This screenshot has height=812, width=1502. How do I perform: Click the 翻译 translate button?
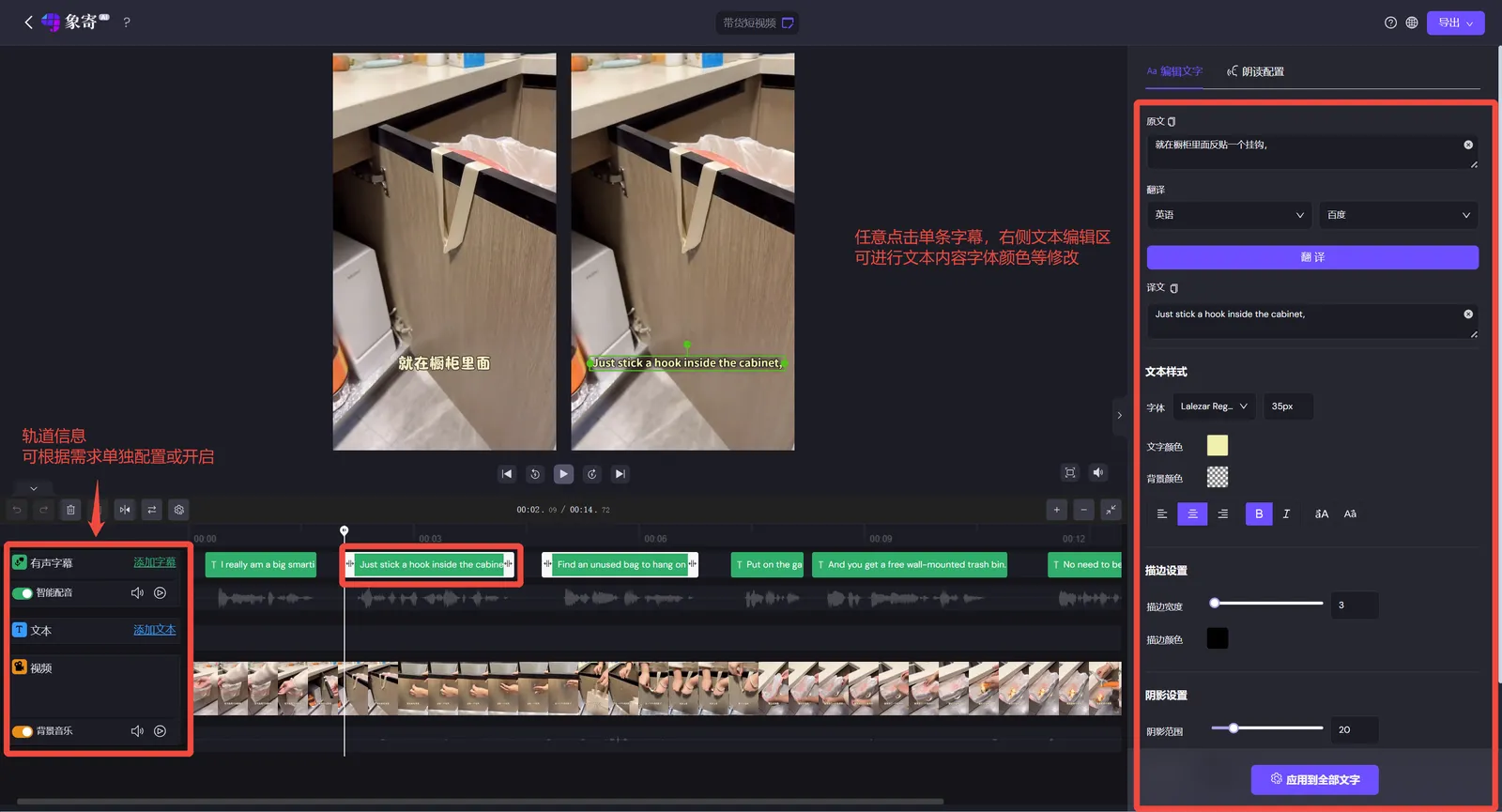pyautogui.click(x=1312, y=257)
